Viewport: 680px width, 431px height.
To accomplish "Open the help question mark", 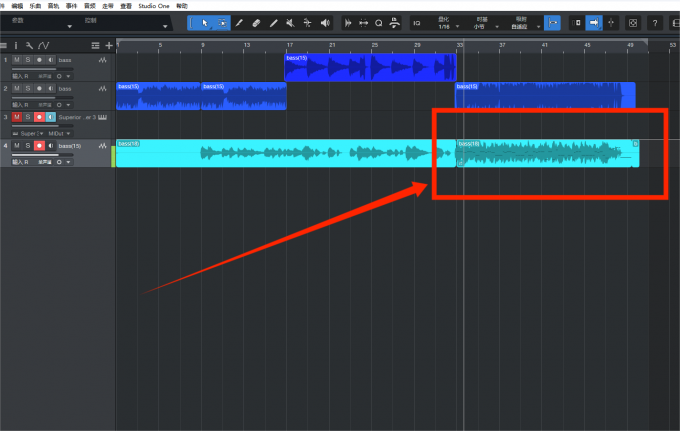I will [x=655, y=23].
